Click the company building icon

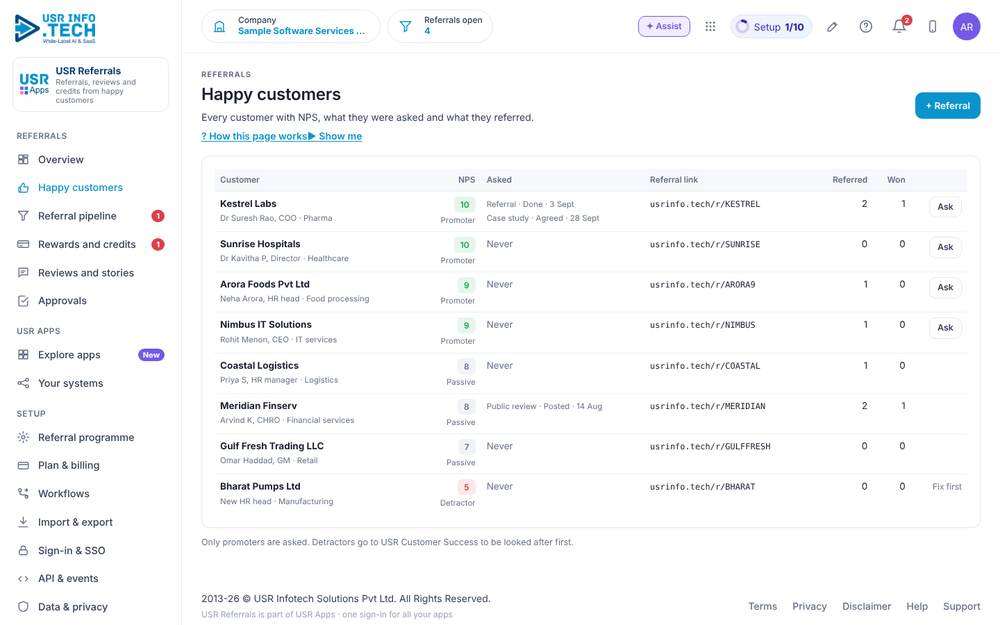tap(219, 26)
